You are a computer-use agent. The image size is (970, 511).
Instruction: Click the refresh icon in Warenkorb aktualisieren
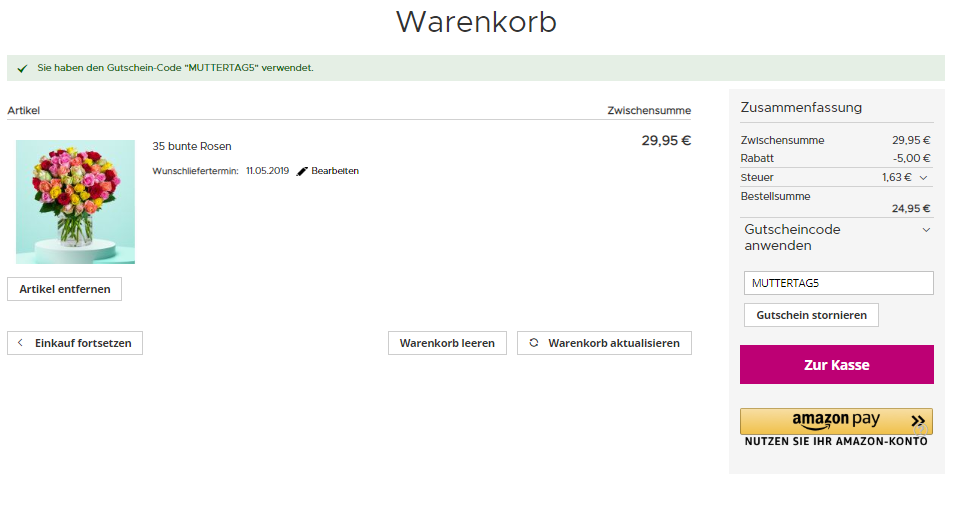534,343
